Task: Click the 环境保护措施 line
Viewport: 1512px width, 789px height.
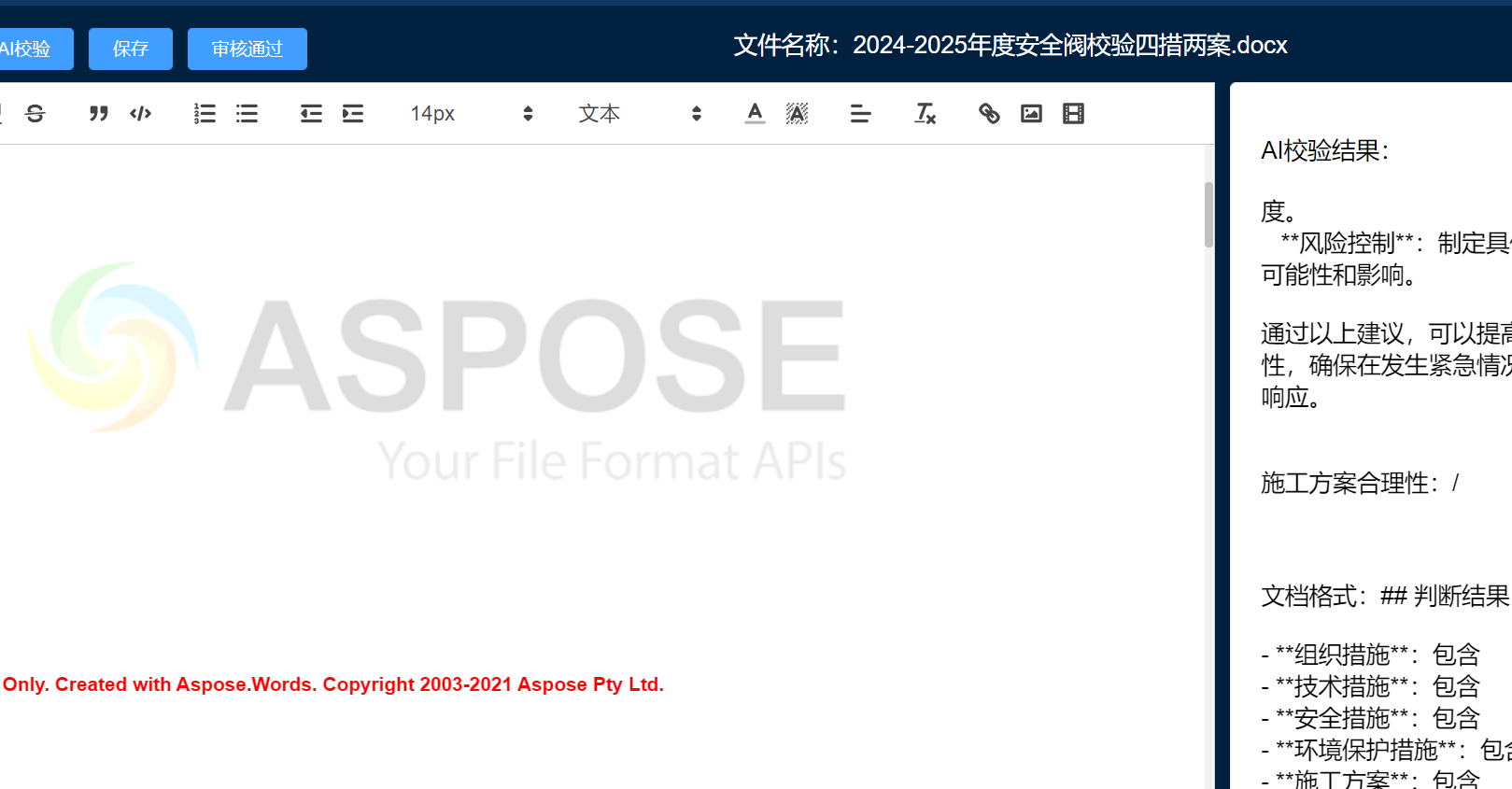Action: (1386, 751)
